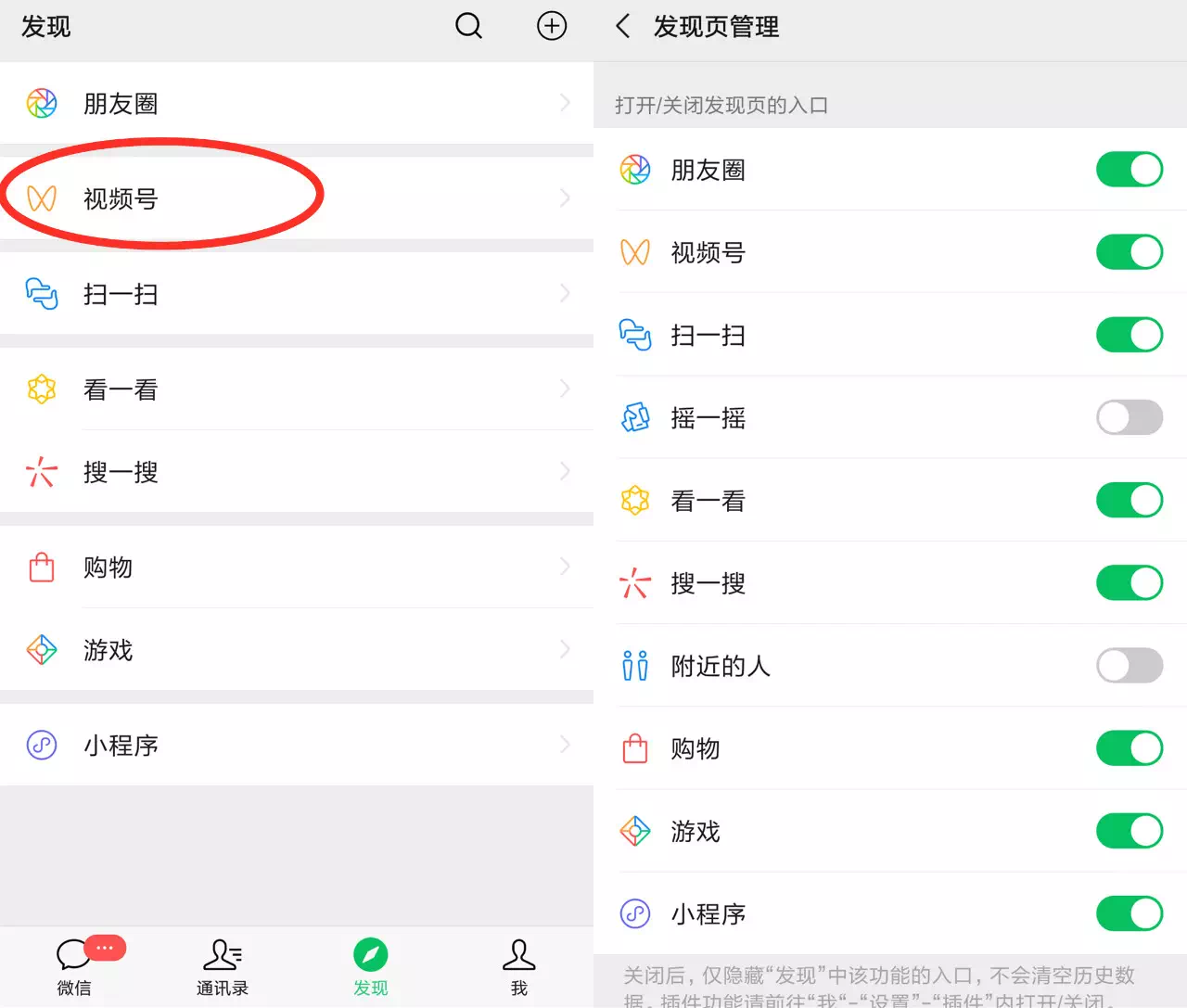This screenshot has height=1008, width=1187.
Task: Open 扫一扫 via its row chevron
Action: [566, 294]
